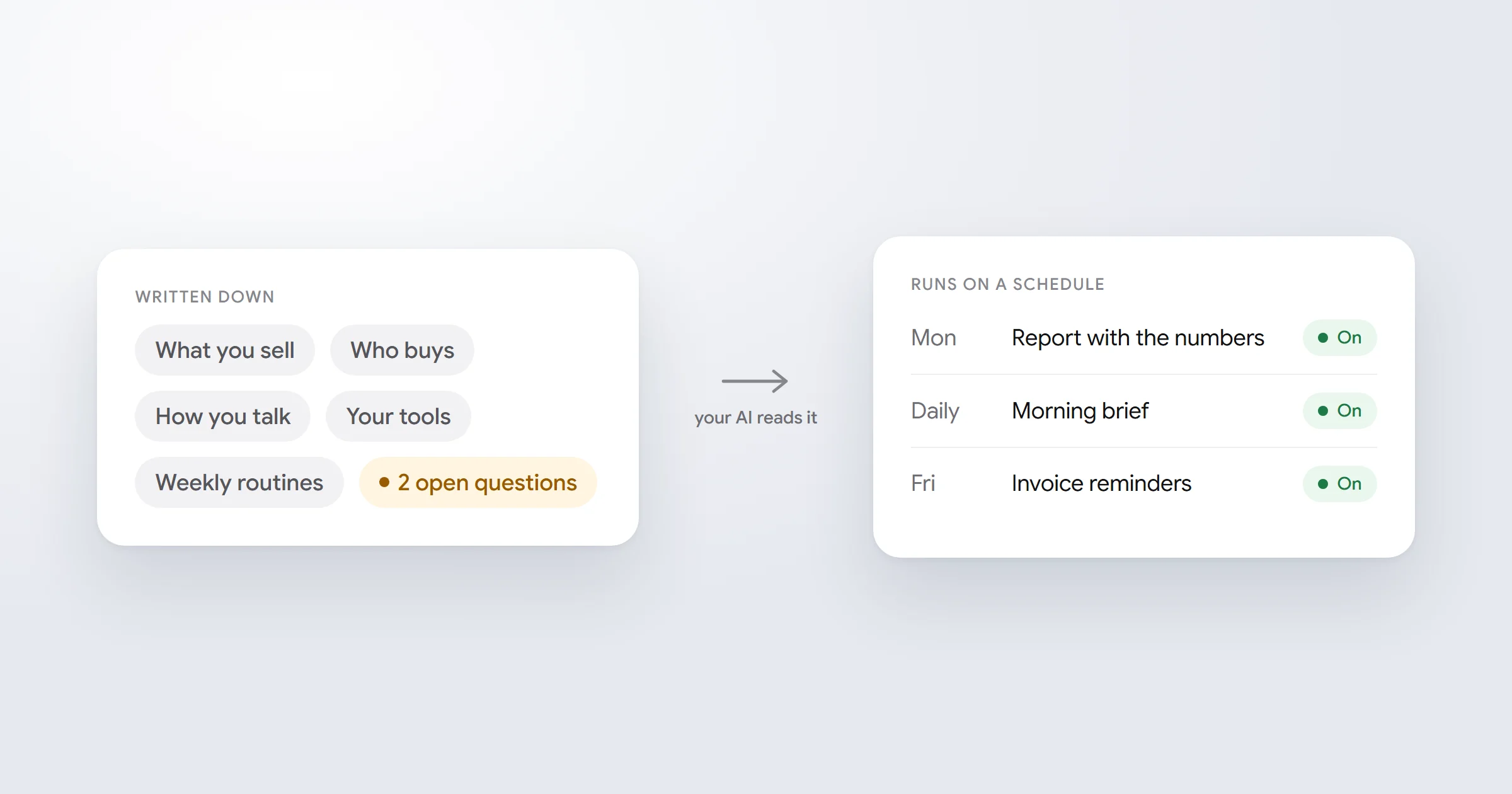Click the "Mon" day label
This screenshot has width=1512, height=794.
coord(934,338)
